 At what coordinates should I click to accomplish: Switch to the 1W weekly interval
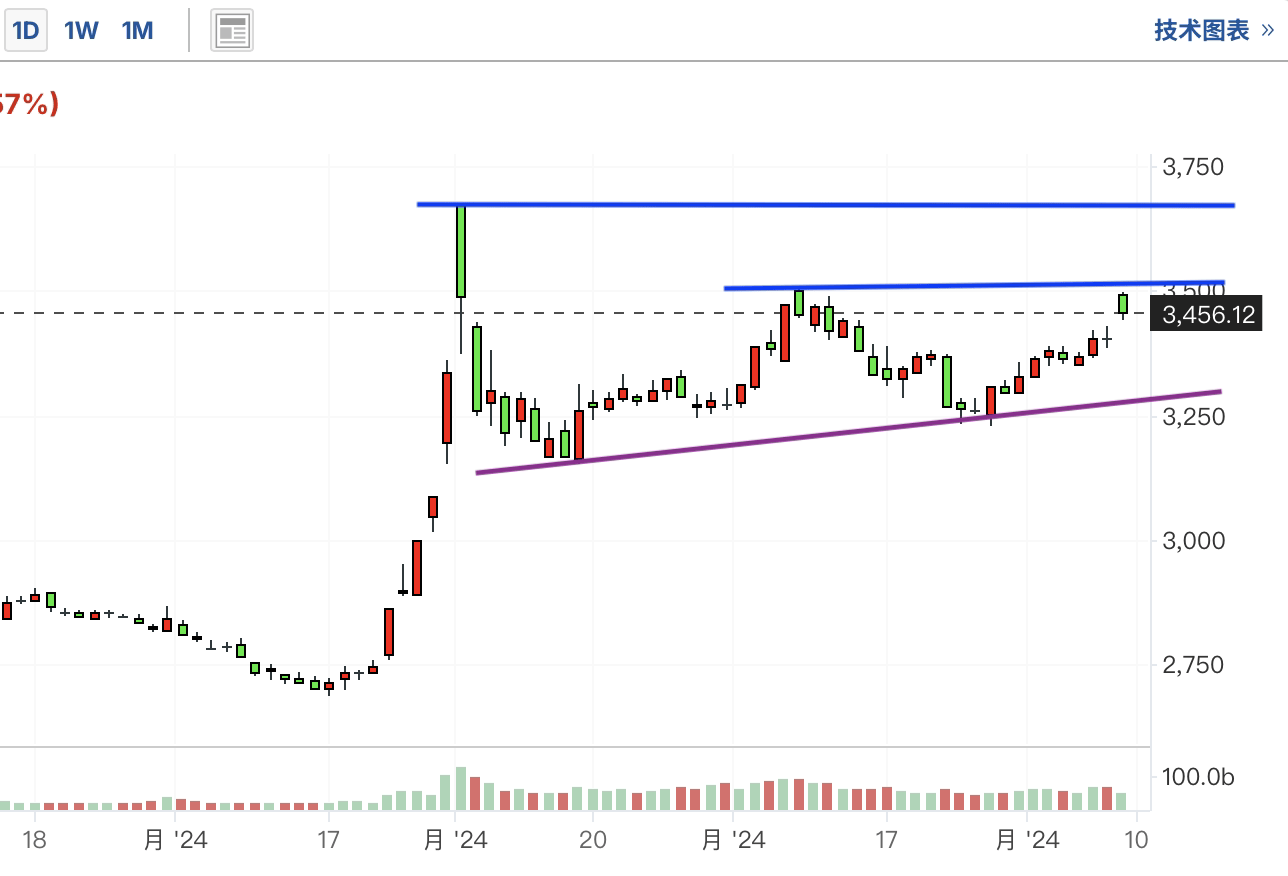click(x=81, y=31)
